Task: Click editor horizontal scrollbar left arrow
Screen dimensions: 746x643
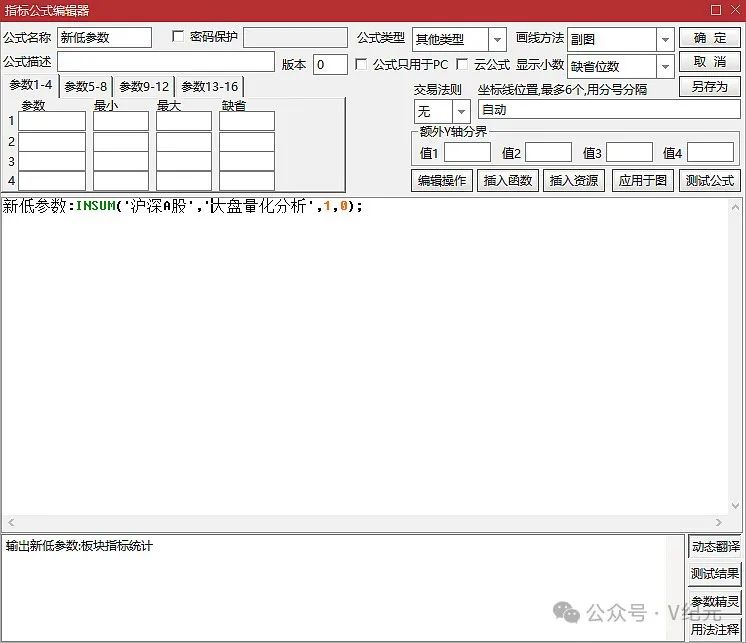Action: [11, 522]
